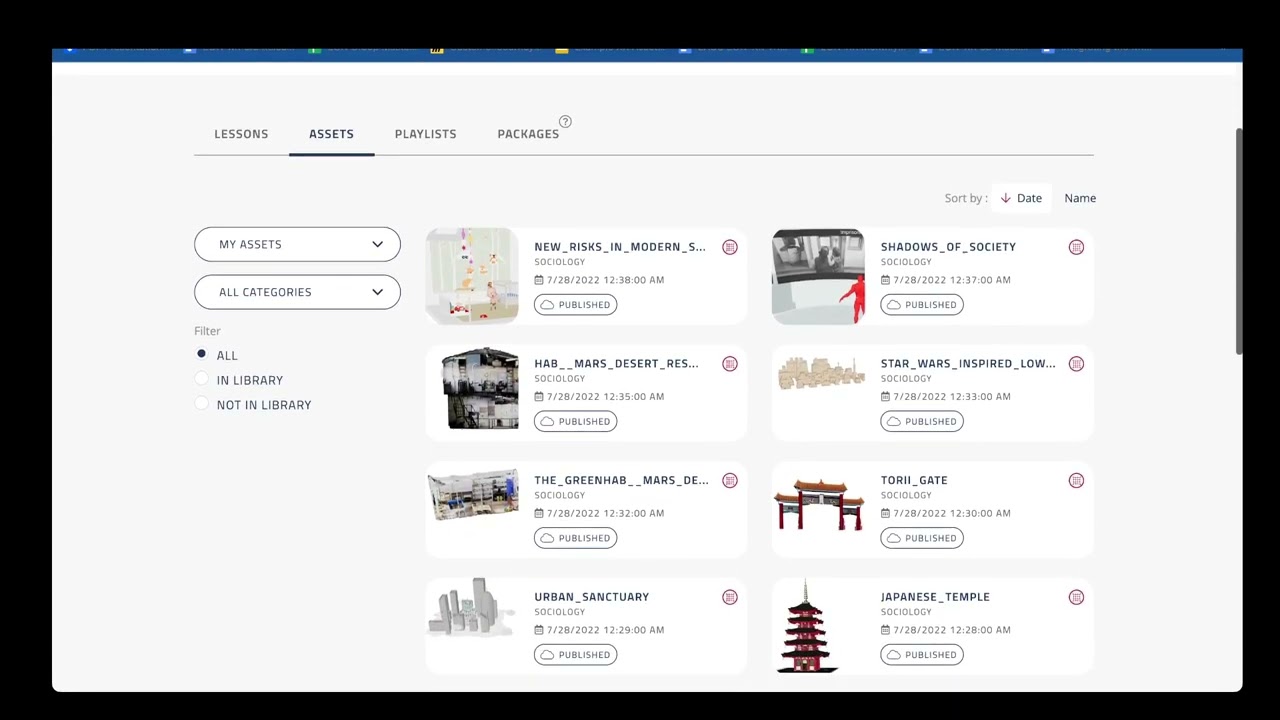
Task: Click the STAR_WARS_INSPIRED_LOW title text
Action: (x=968, y=364)
